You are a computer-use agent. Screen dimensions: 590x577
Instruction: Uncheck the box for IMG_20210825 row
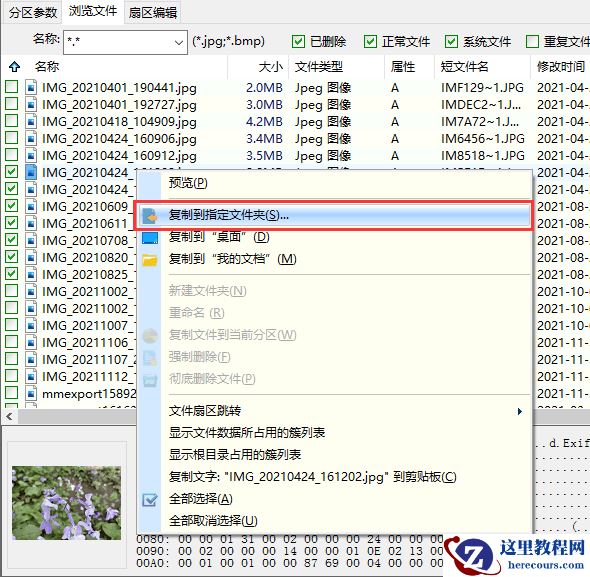pyautogui.click(x=12, y=274)
